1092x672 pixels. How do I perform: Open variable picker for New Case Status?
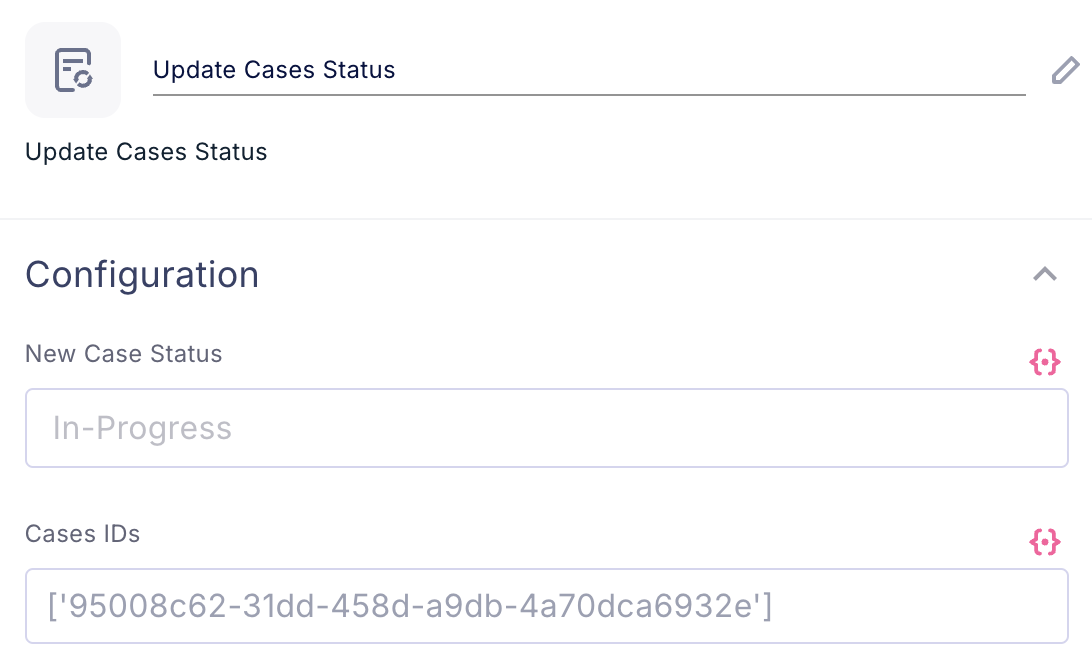(x=1044, y=362)
